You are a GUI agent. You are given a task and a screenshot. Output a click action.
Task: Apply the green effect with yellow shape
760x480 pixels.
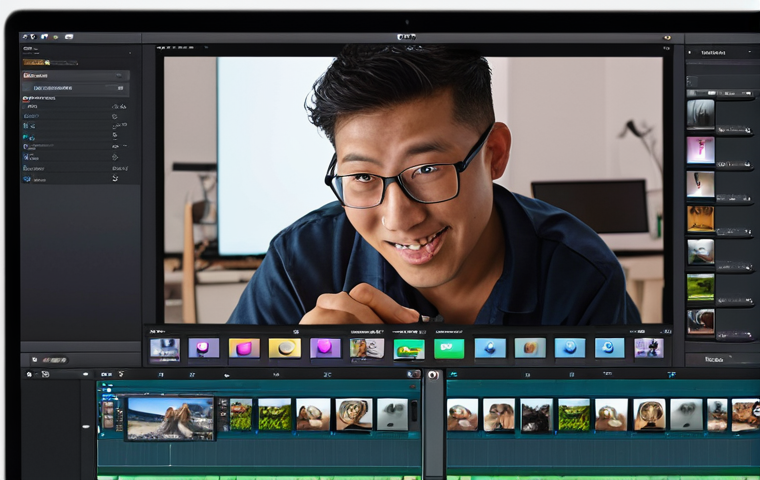coord(409,349)
